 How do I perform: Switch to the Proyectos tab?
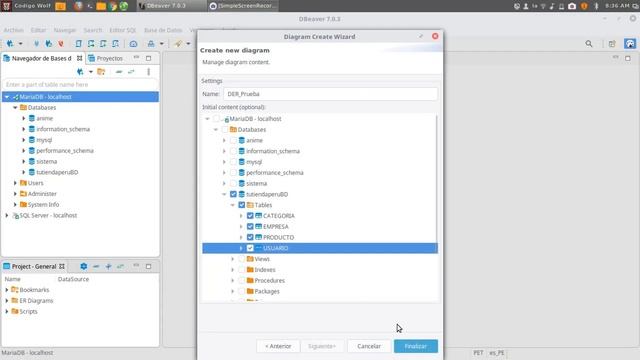[106, 58]
